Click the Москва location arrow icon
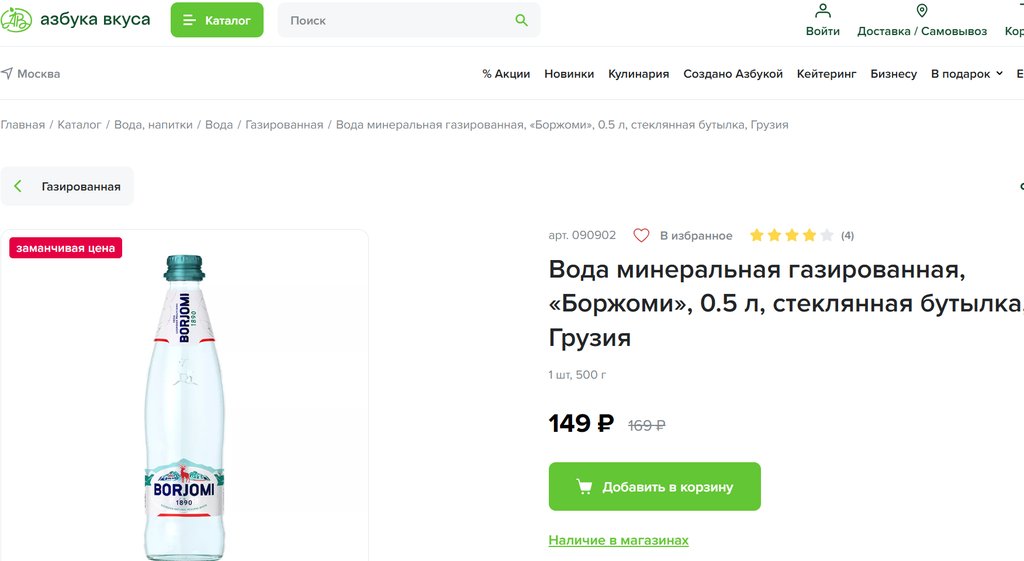The height and width of the screenshot is (561, 1024). click(7, 73)
